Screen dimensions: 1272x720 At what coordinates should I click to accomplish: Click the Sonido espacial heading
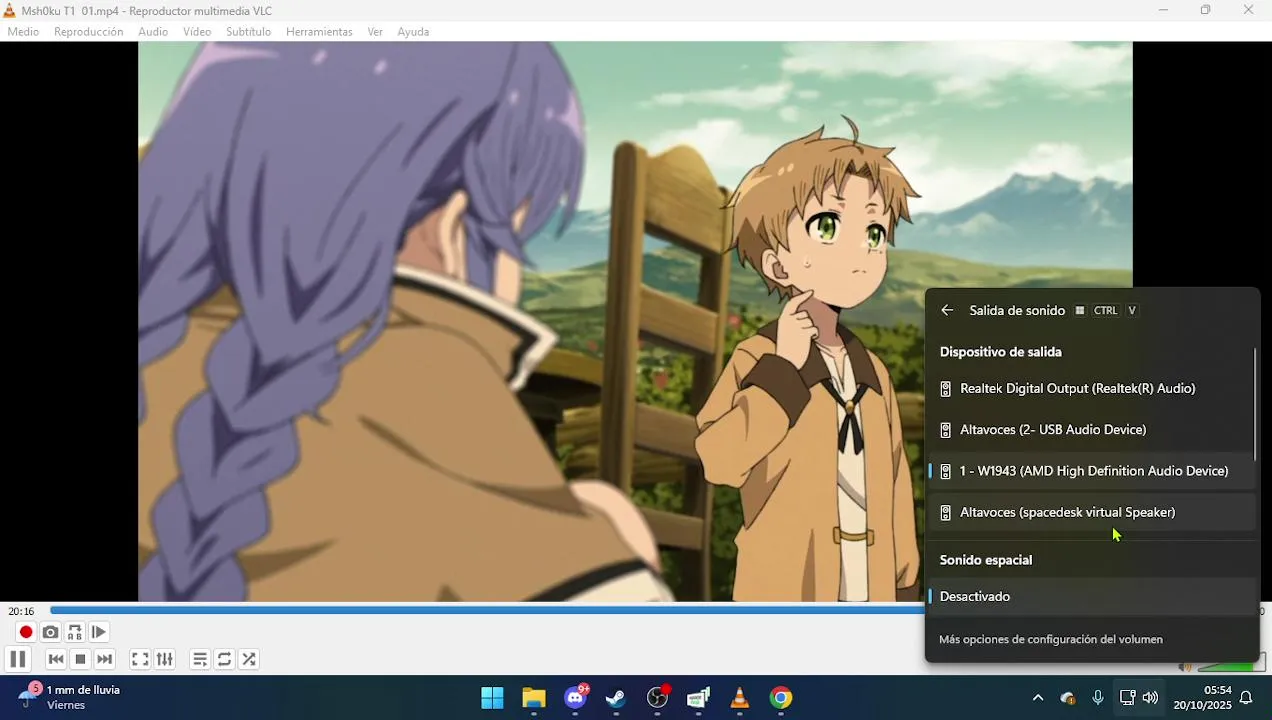[985, 560]
